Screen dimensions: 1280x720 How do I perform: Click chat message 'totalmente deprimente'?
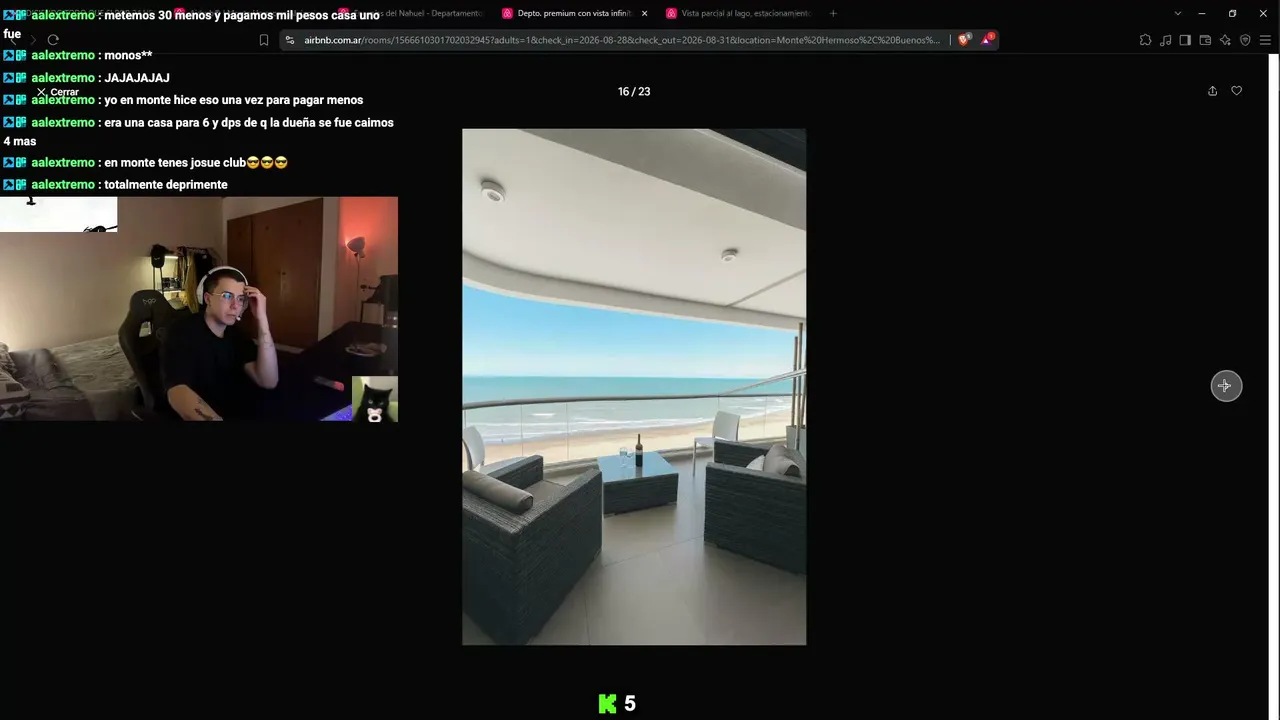click(166, 185)
